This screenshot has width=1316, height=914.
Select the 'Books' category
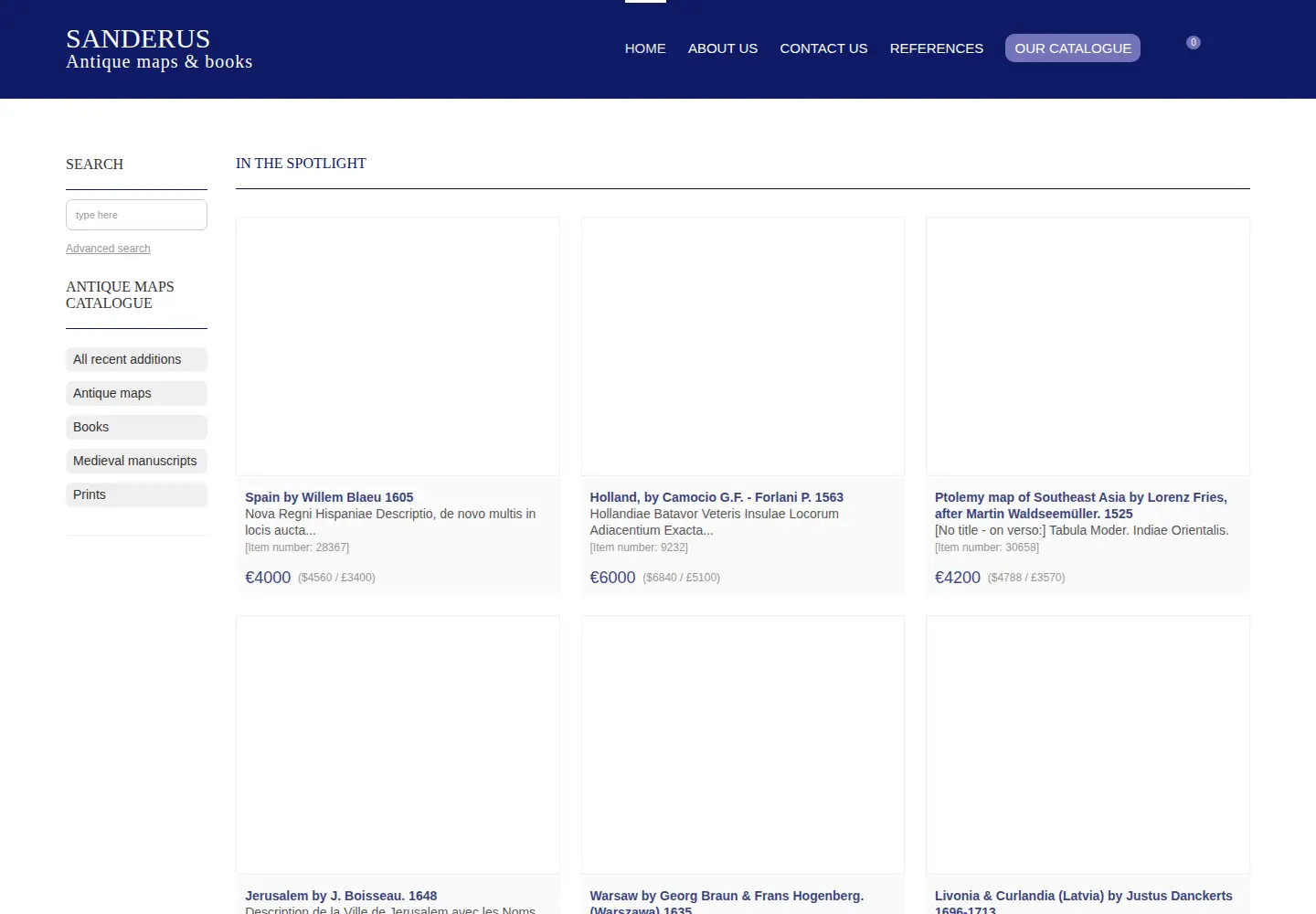[136, 427]
